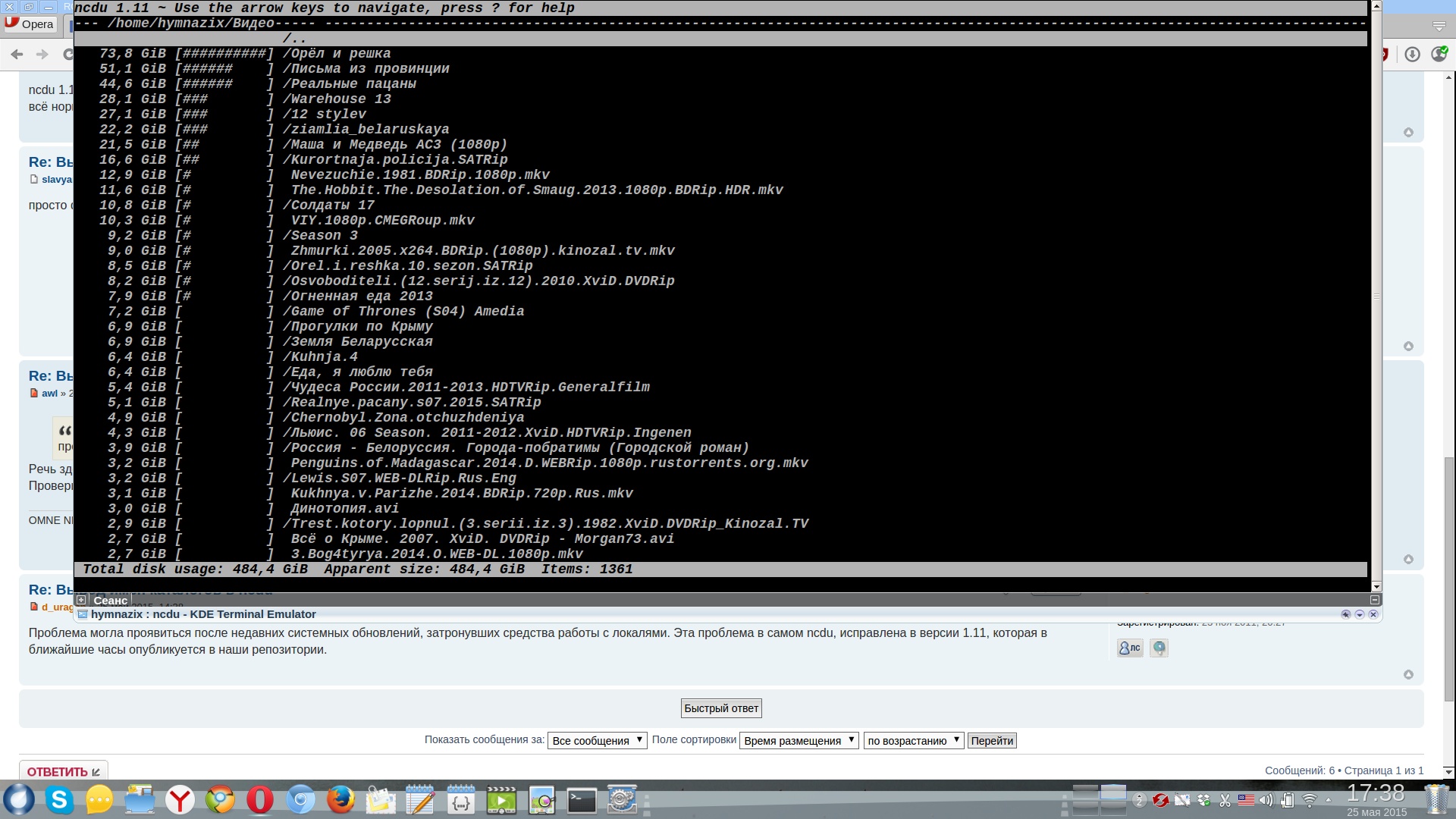
Task: Open the volume control tray icon
Action: coord(1266,800)
